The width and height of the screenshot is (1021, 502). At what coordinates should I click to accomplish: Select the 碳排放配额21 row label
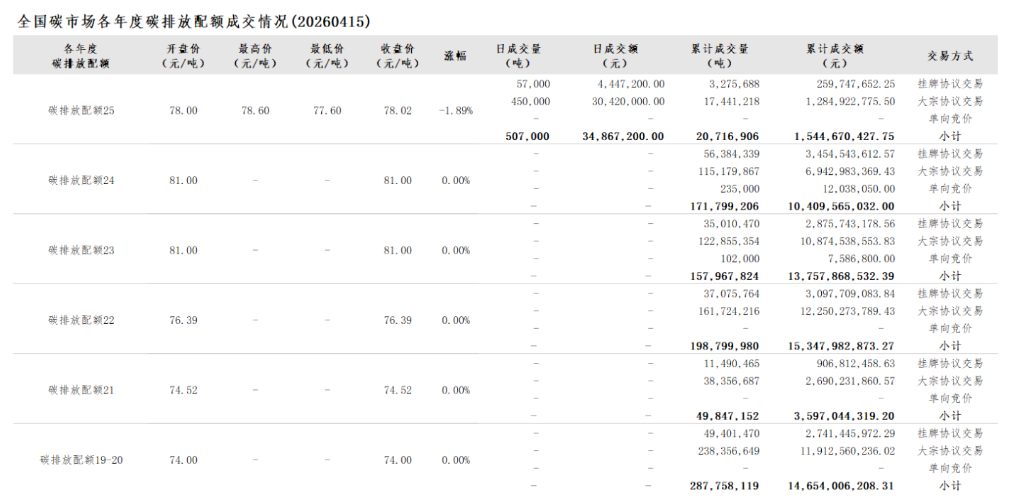point(82,390)
